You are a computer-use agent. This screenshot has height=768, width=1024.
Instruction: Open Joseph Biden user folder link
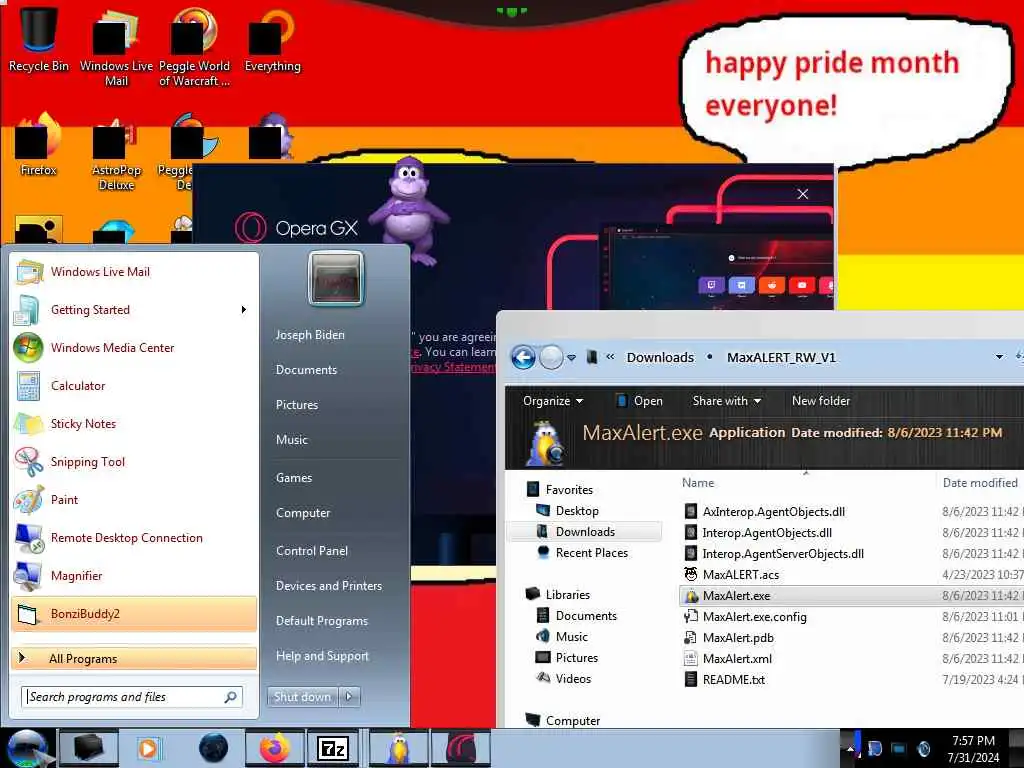point(310,334)
